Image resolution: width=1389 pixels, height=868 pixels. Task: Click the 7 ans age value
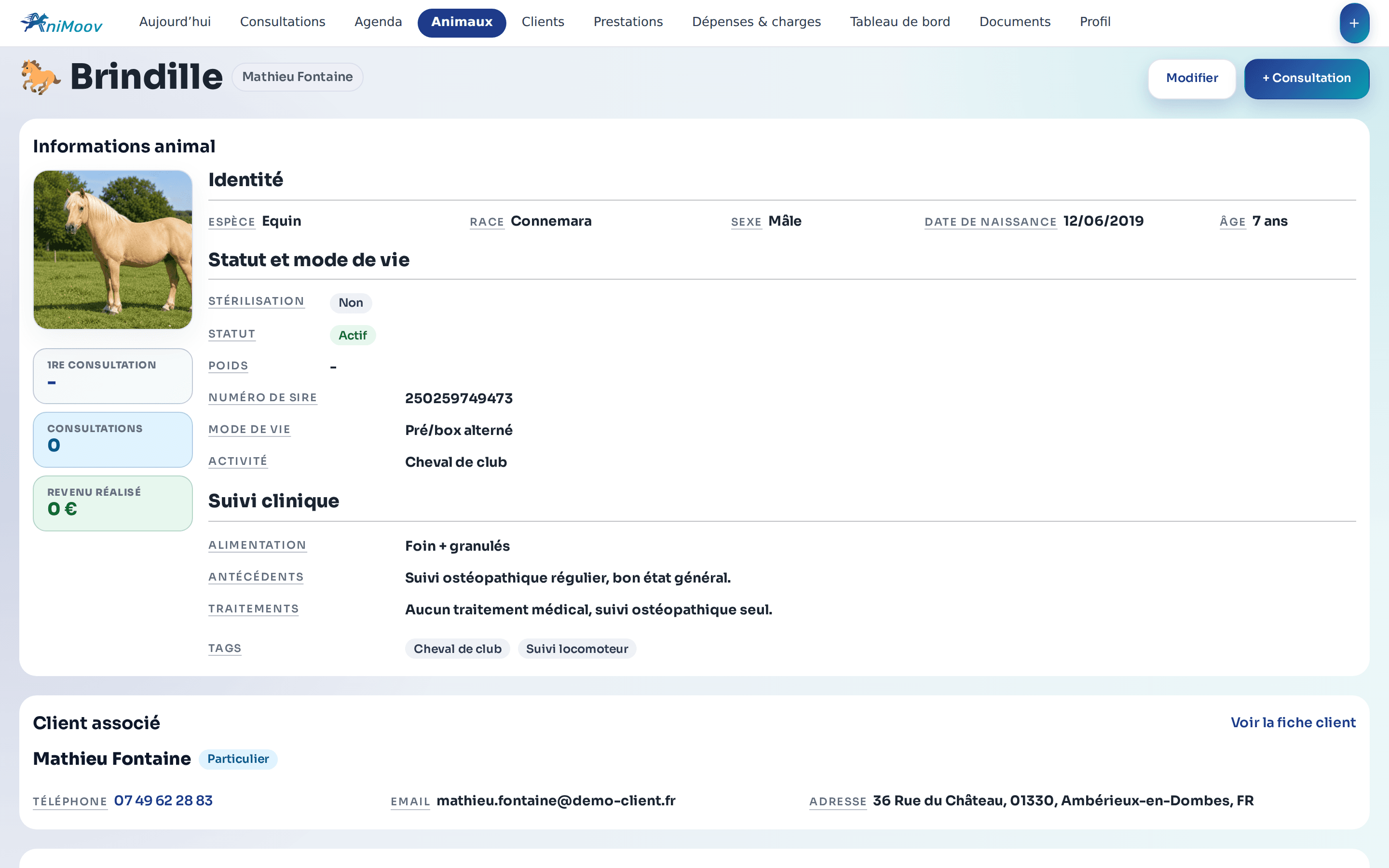tap(1269, 221)
